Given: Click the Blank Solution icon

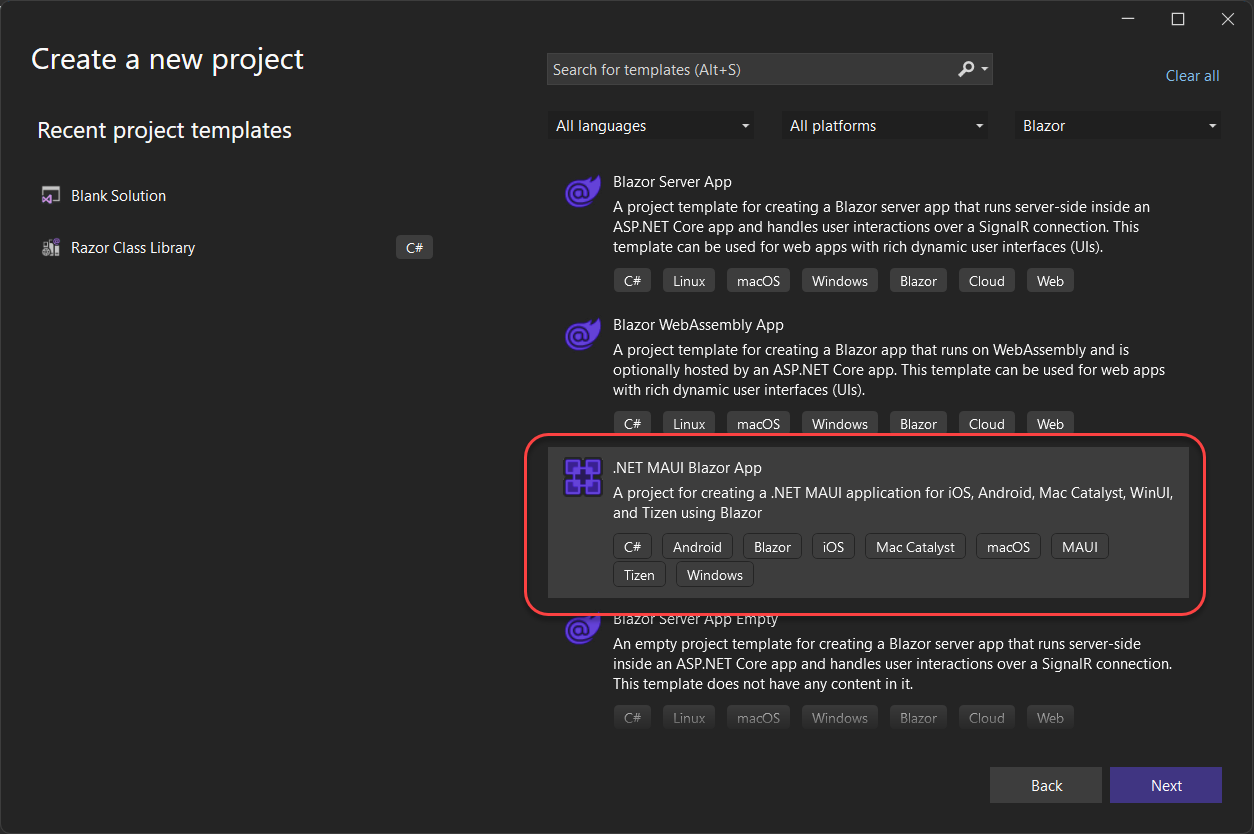Looking at the screenshot, I should click(x=51, y=196).
